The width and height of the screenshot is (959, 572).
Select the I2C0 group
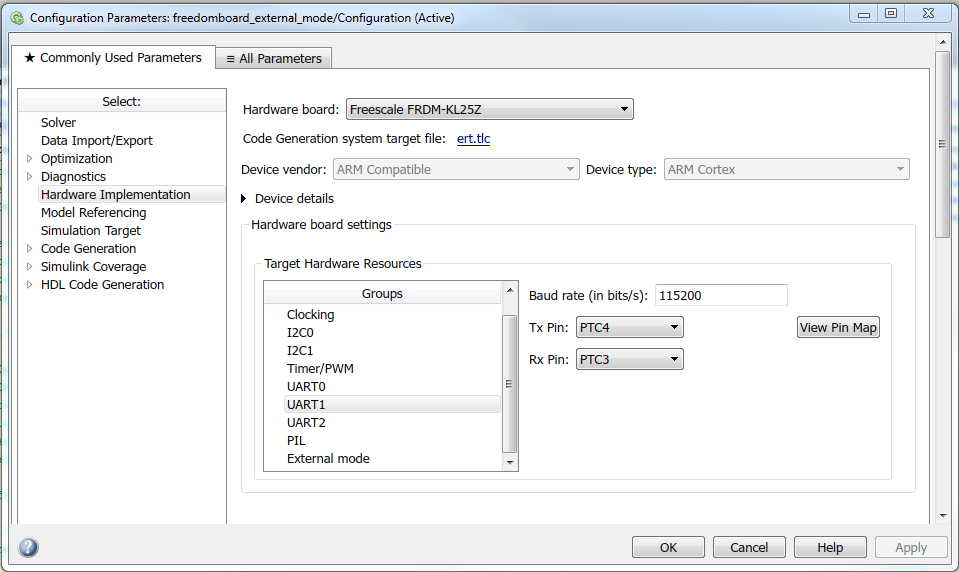(x=300, y=332)
